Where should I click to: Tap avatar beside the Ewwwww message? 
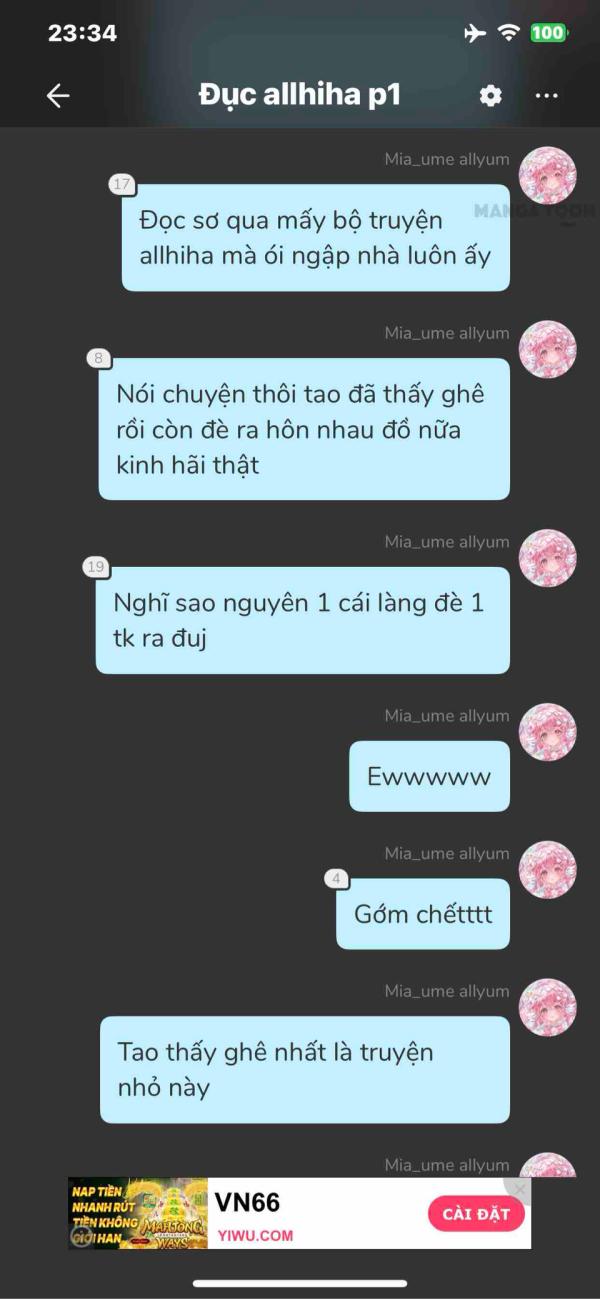(548, 732)
